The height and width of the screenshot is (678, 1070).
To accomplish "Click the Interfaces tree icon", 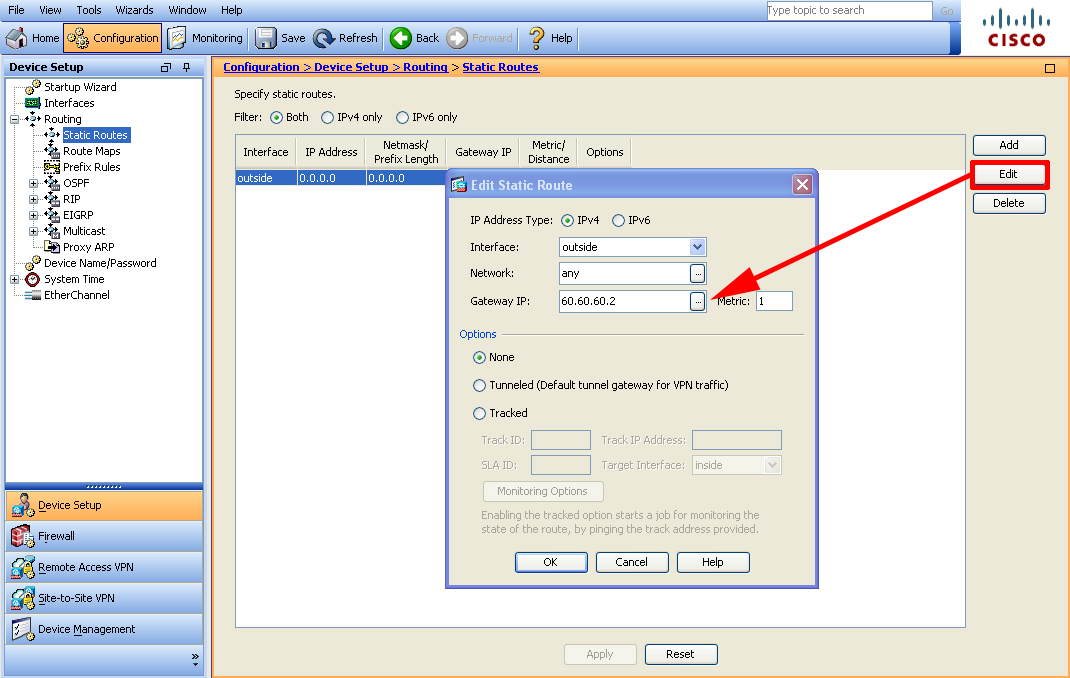I will 33,103.
